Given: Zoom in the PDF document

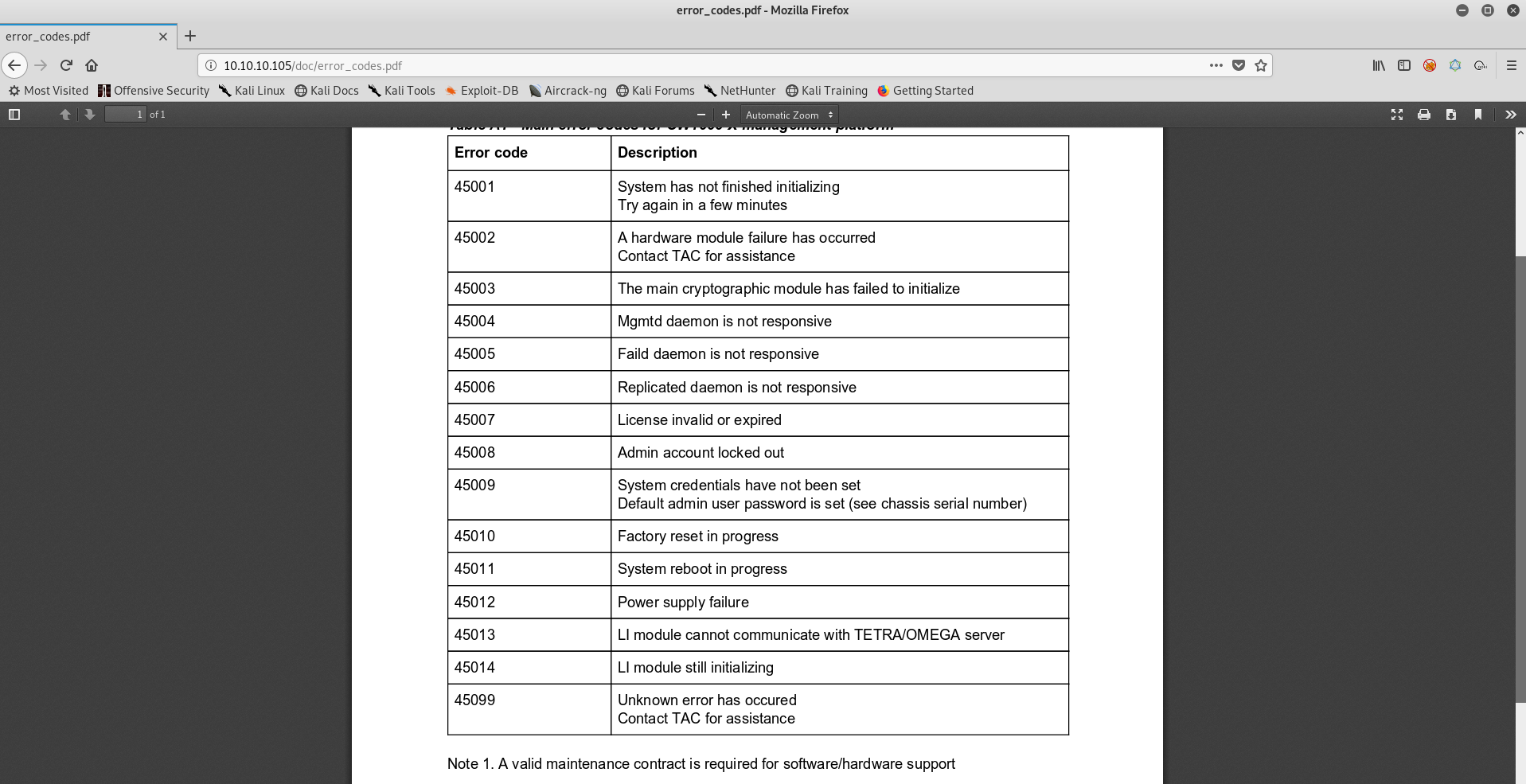Looking at the screenshot, I should [725, 115].
